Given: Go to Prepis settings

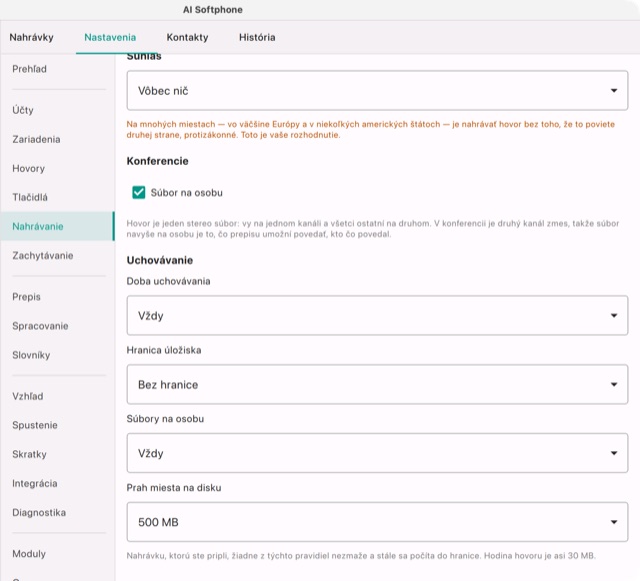Looking at the screenshot, I should click(57, 297).
